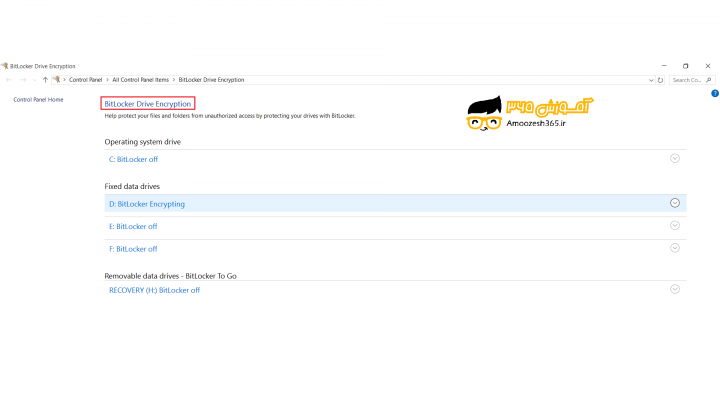The image size is (720, 400).
Task: Minimize the BitLocker window
Action: 664,66
